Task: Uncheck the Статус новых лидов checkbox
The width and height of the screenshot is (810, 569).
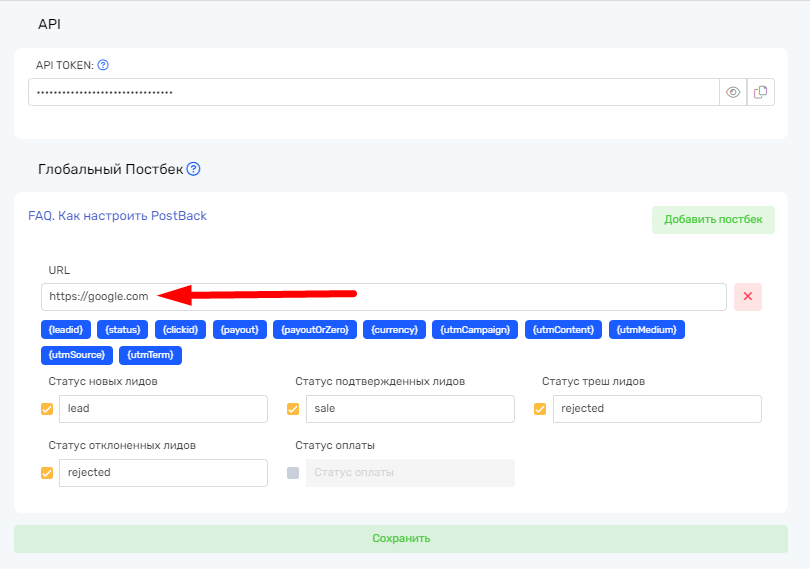Action: pos(47,409)
